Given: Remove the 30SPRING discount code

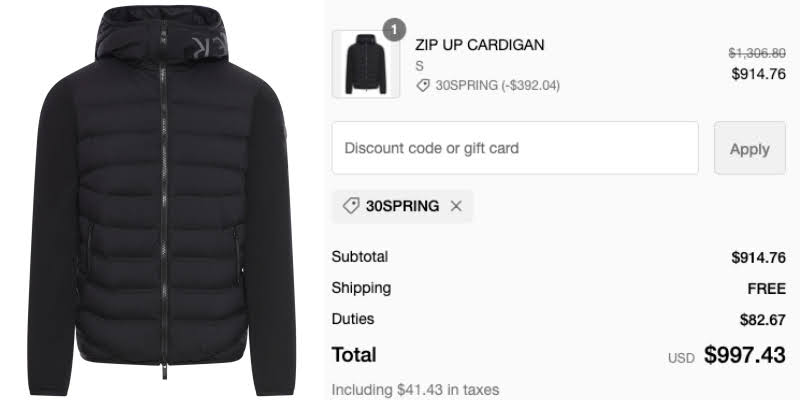Looking at the screenshot, I should pos(456,206).
